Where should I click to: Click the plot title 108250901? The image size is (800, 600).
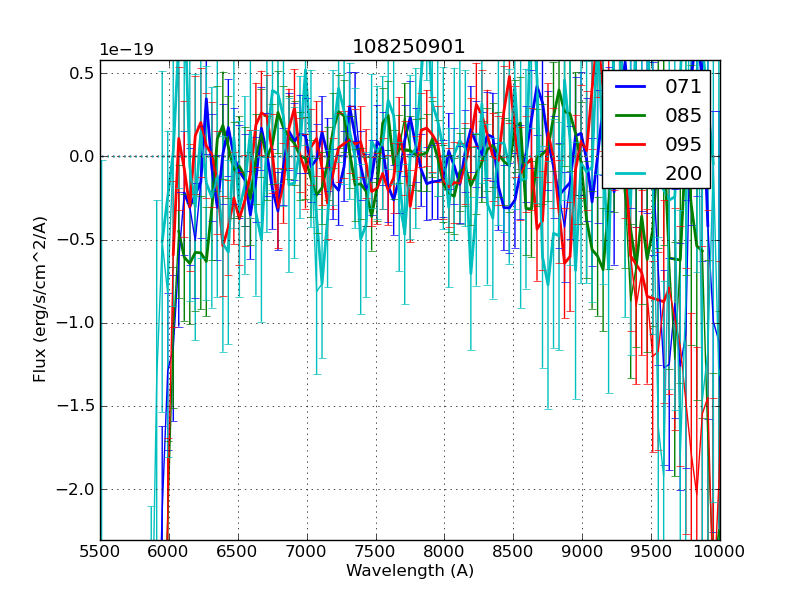click(409, 47)
